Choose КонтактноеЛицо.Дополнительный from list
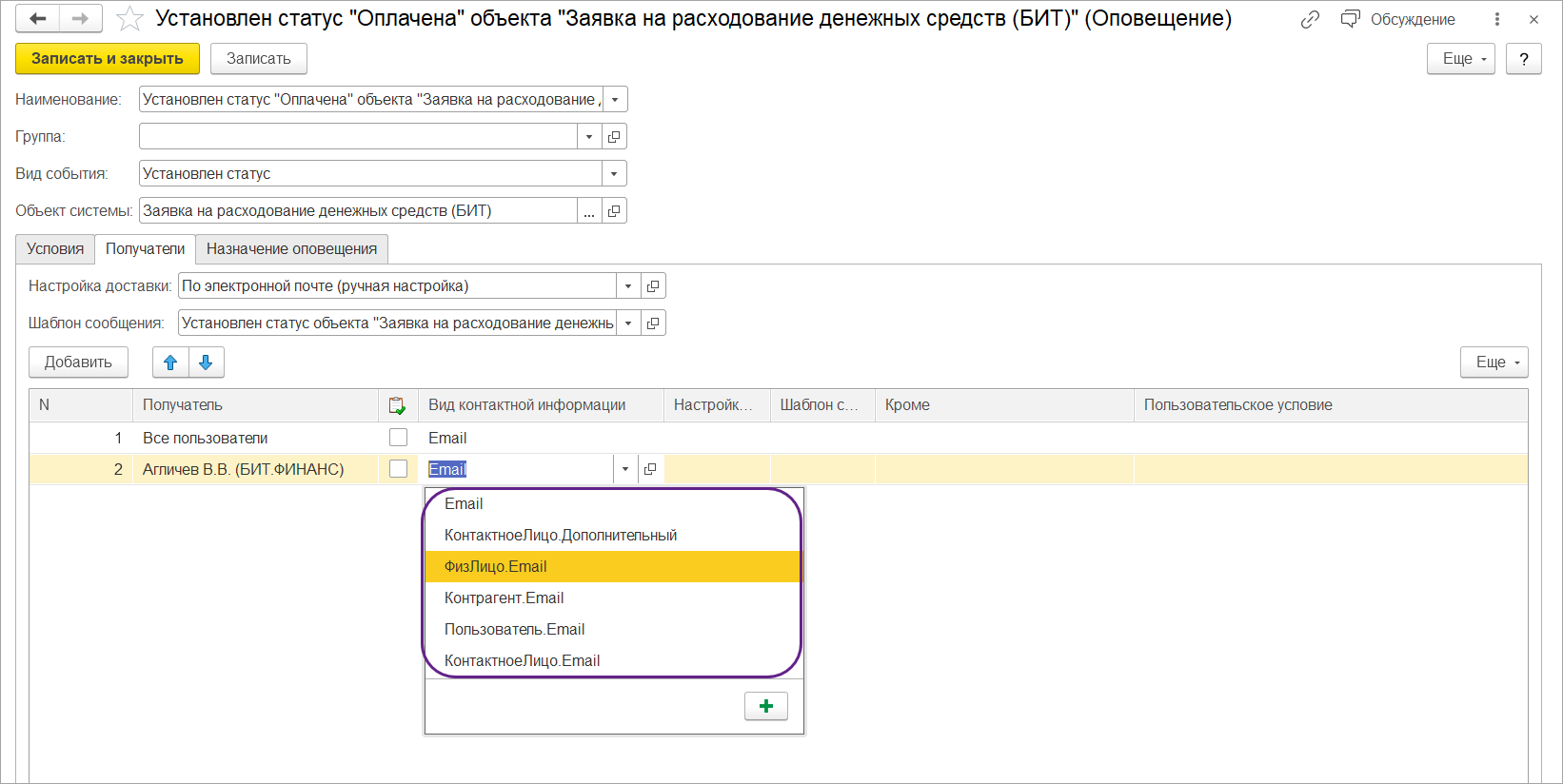 click(x=613, y=536)
